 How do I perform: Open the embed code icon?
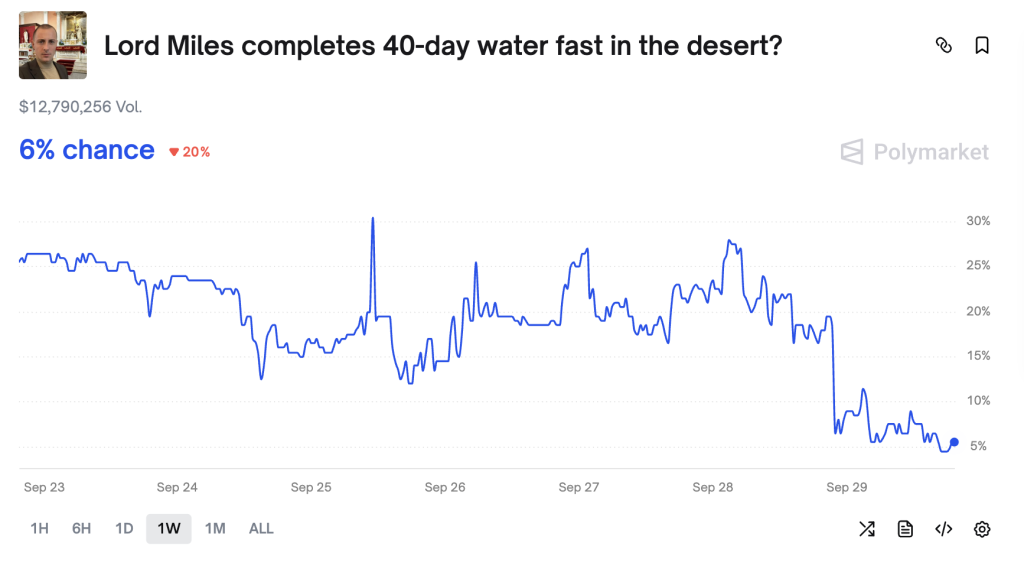[943, 529]
